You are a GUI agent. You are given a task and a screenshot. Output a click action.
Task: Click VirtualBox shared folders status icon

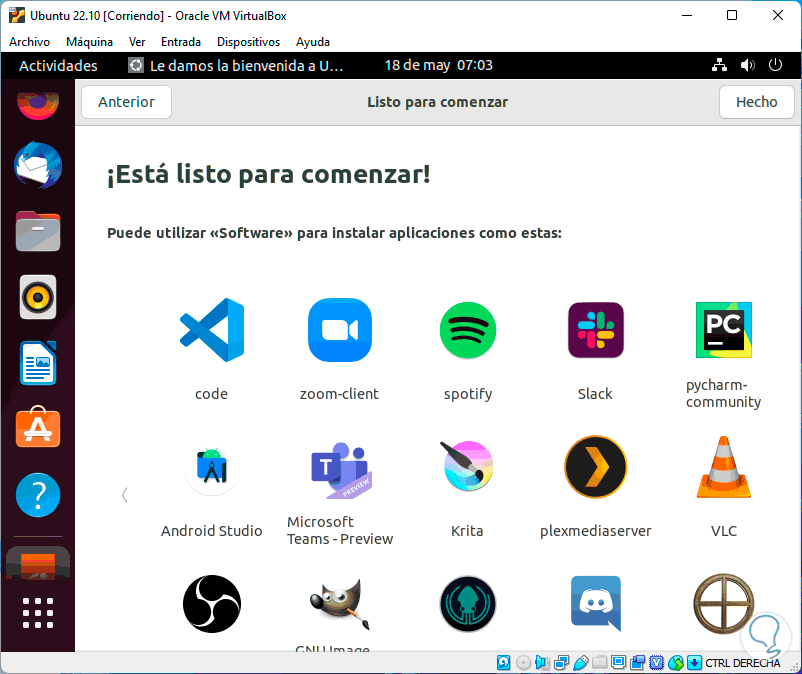(599, 663)
